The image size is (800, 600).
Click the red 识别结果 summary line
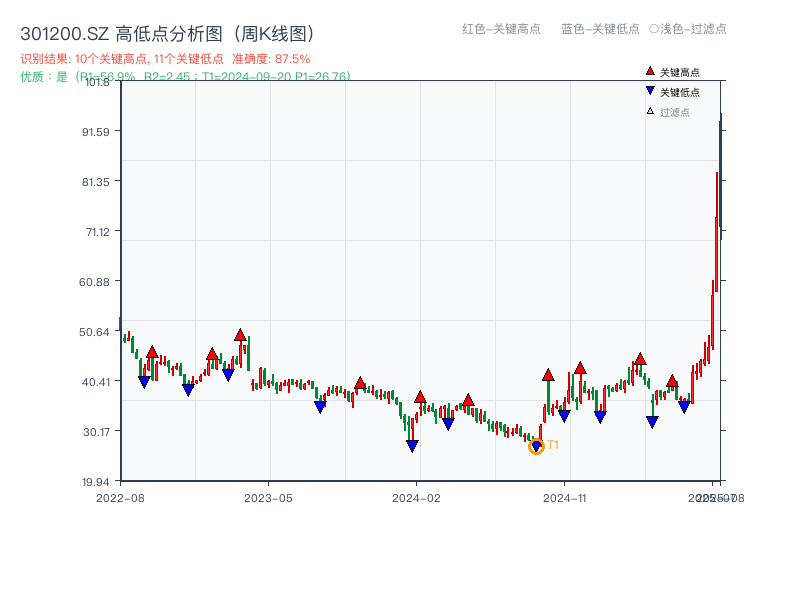click(165, 59)
